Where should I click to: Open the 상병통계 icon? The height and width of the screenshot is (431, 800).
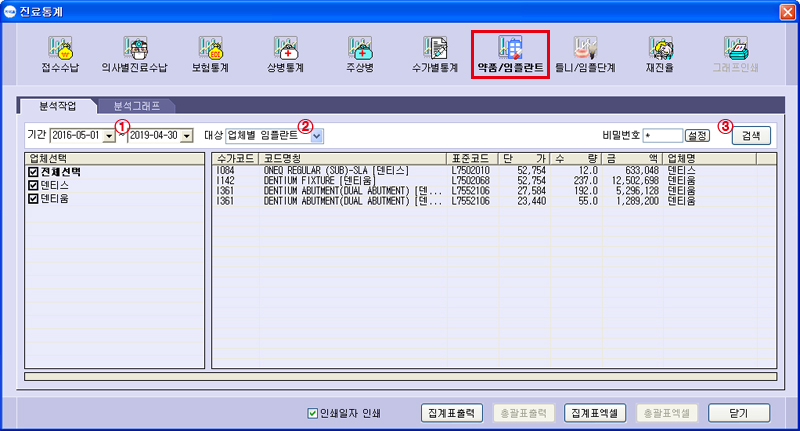(x=285, y=54)
